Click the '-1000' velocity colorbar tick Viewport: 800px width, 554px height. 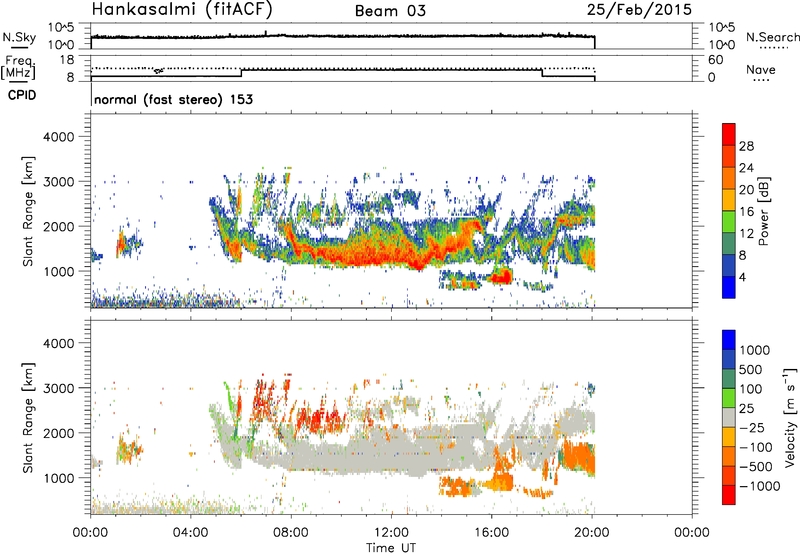click(759, 486)
